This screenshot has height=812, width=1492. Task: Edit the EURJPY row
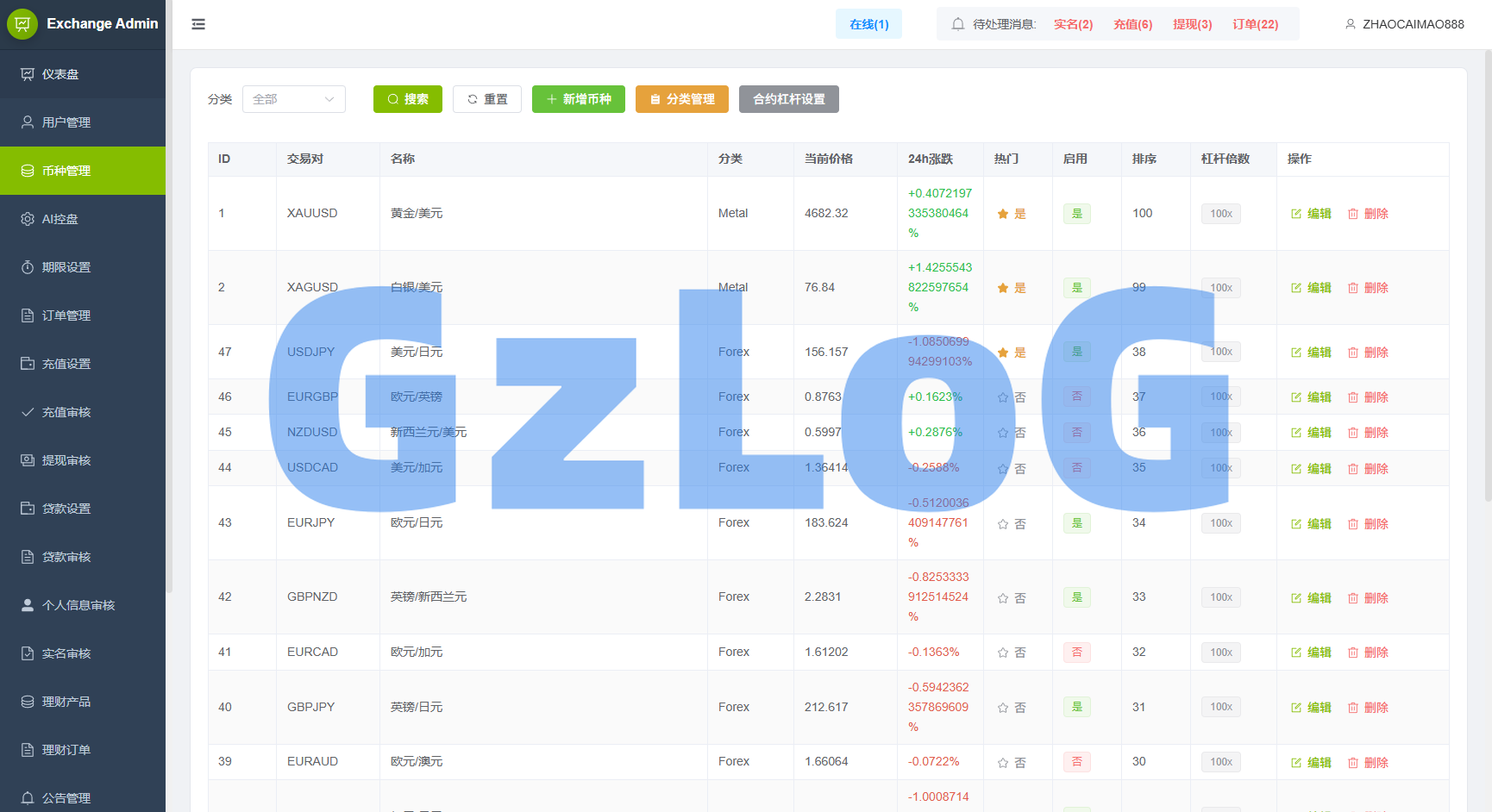pyautogui.click(x=1311, y=524)
